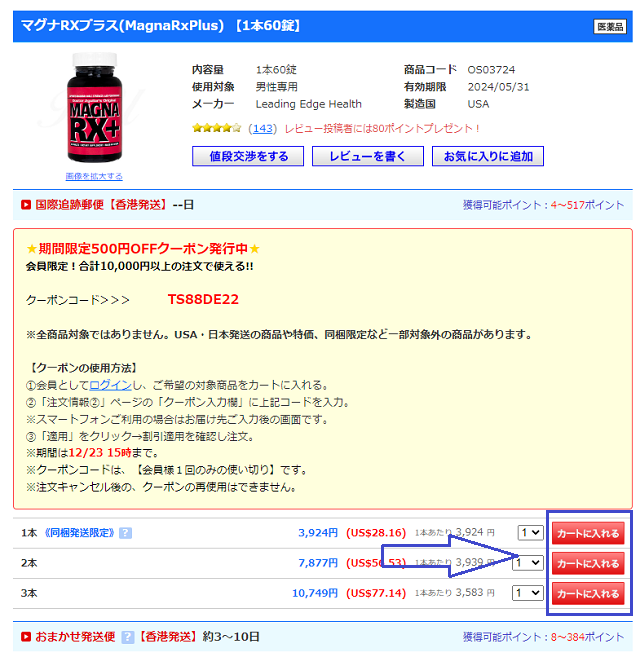Click the 獲得可能ポイント：8〜384ポイント text
This screenshot has width=640, height=657.
[543, 637]
